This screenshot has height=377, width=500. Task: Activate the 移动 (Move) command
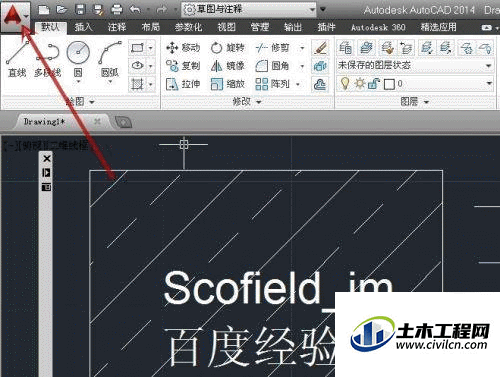(x=183, y=48)
